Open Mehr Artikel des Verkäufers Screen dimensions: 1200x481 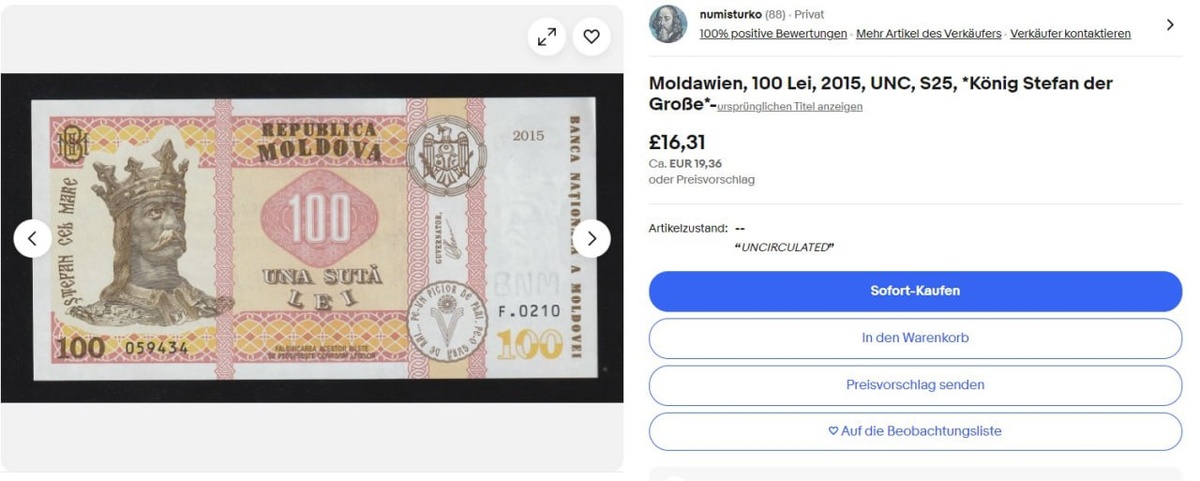coord(929,33)
